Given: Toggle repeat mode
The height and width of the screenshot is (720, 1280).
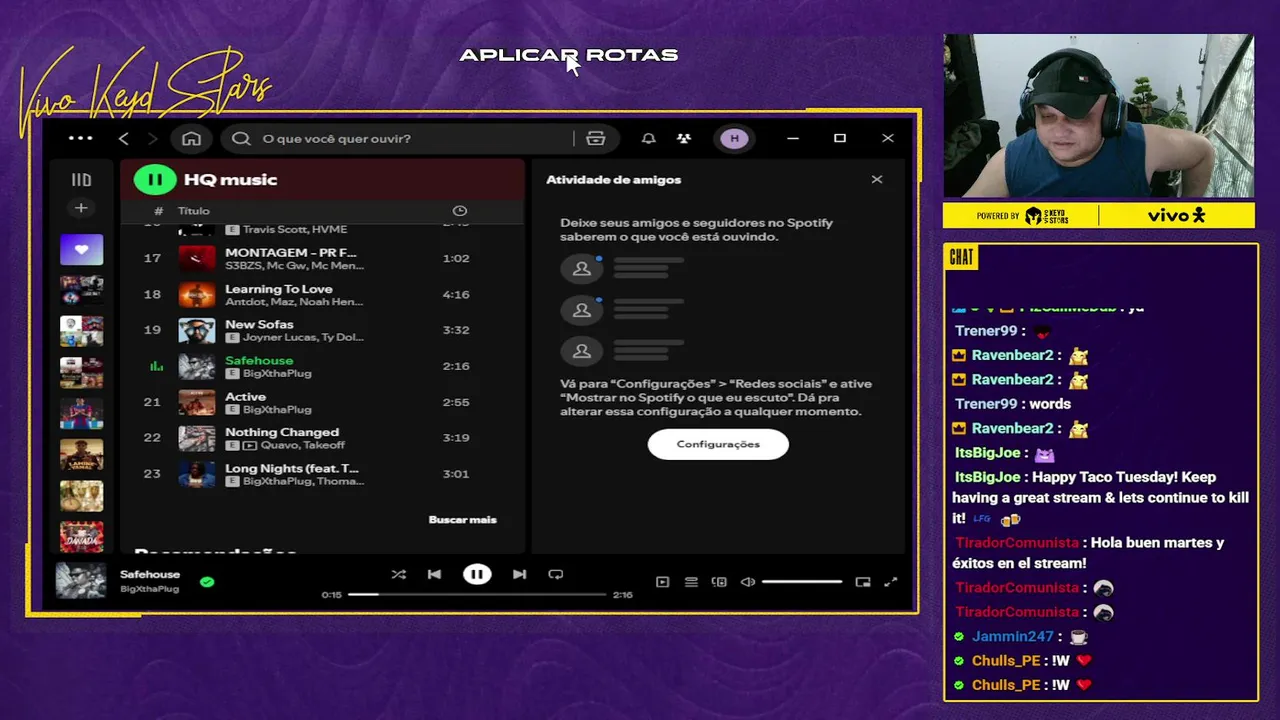Looking at the screenshot, I should 556,574.
